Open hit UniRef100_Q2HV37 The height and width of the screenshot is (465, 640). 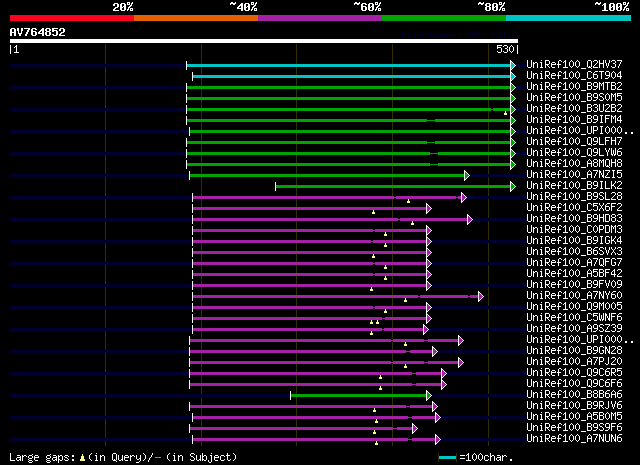coord(574,64)
